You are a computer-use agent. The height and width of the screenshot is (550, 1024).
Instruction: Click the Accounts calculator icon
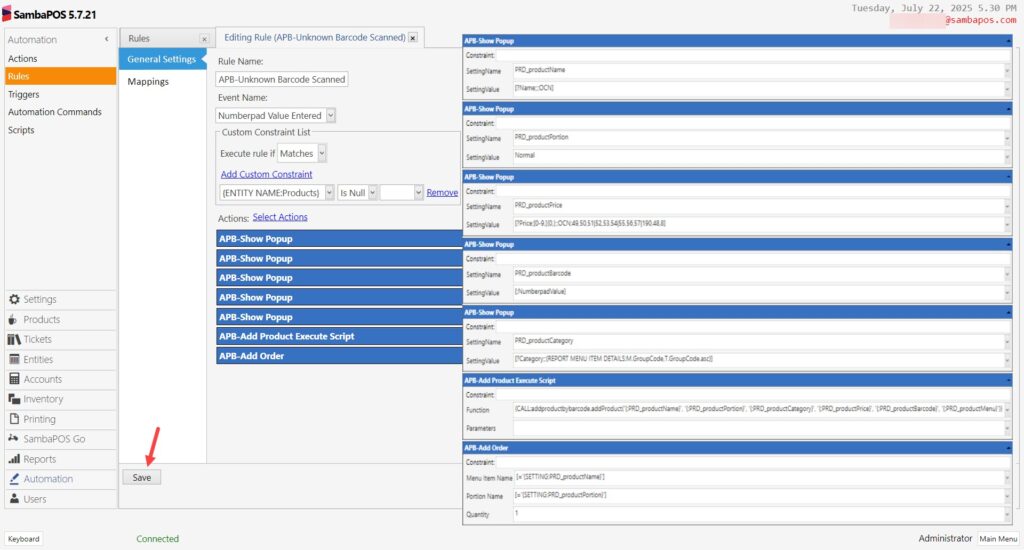[x=14, y=379]
